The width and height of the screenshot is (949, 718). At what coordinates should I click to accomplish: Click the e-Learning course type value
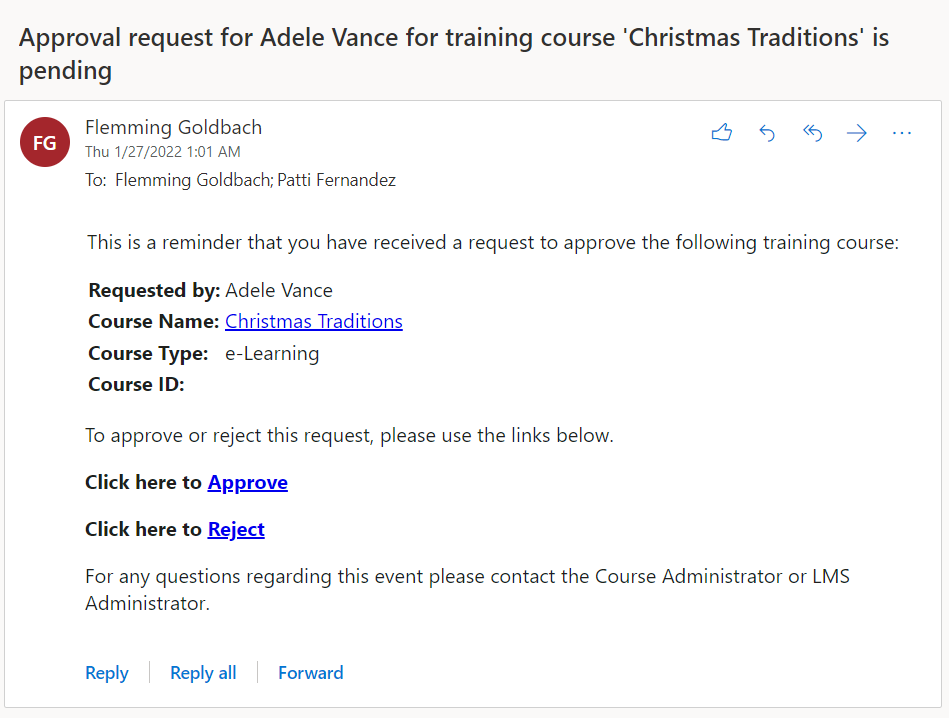click(272, 353)
